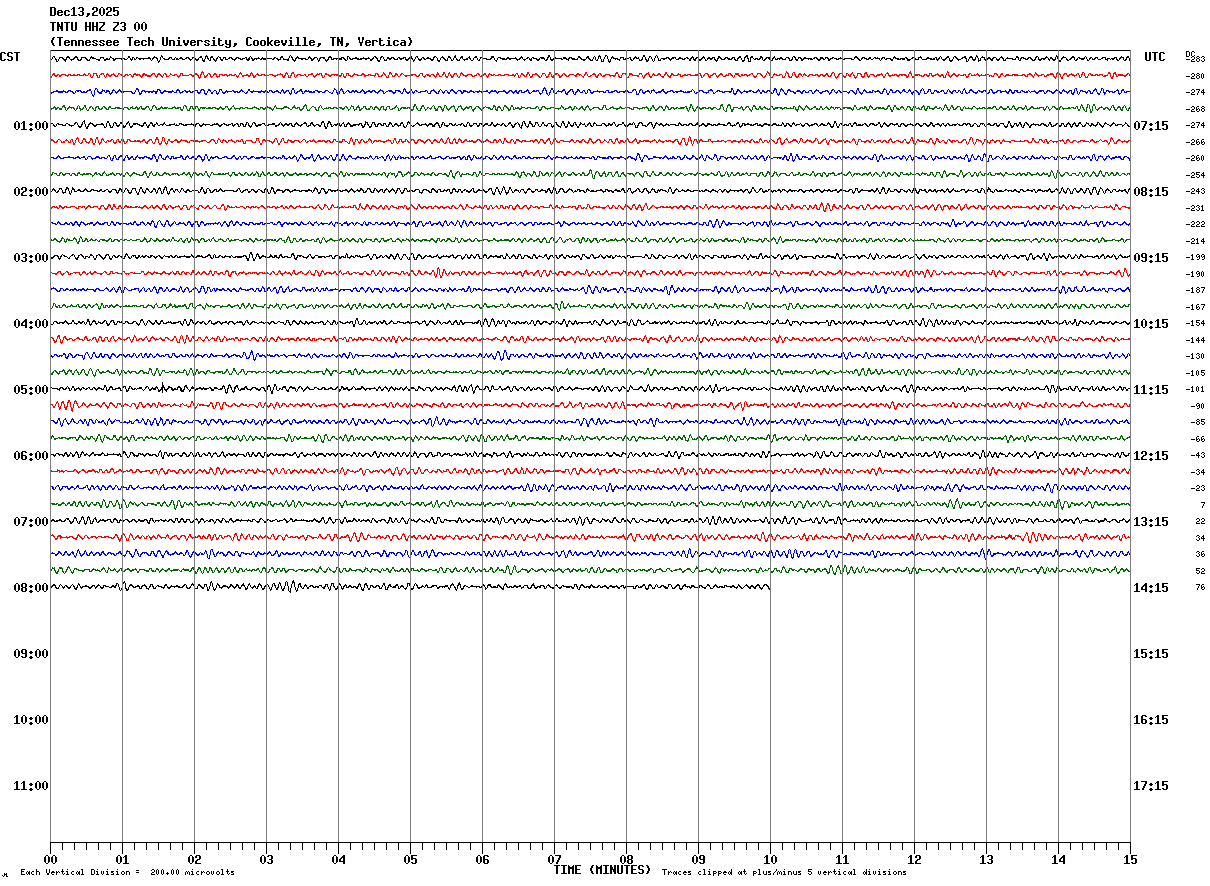Click the 05:00 CST hour label
This screenshot has height=886, width=1210.
point(31,390)
